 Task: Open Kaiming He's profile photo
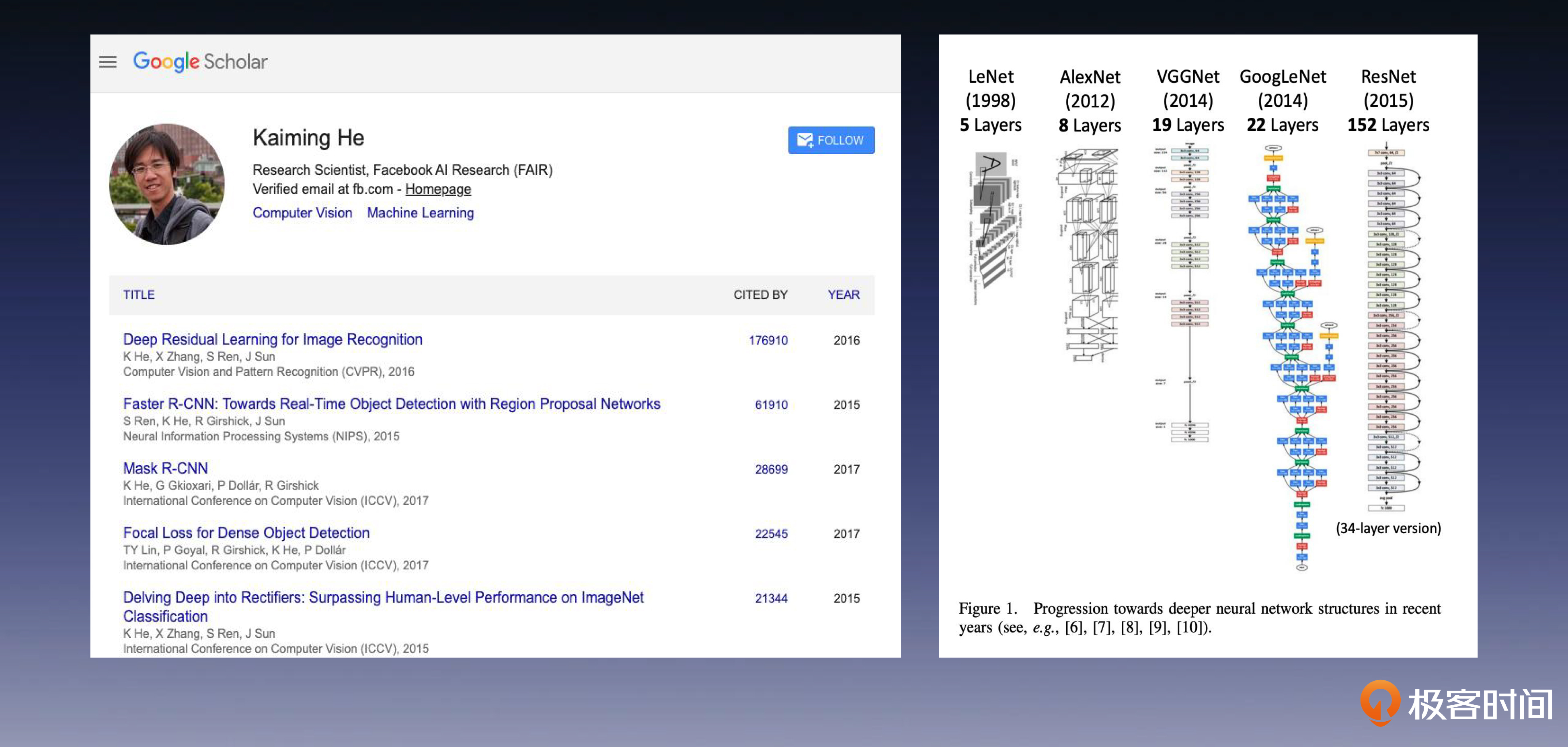[167, 184]
